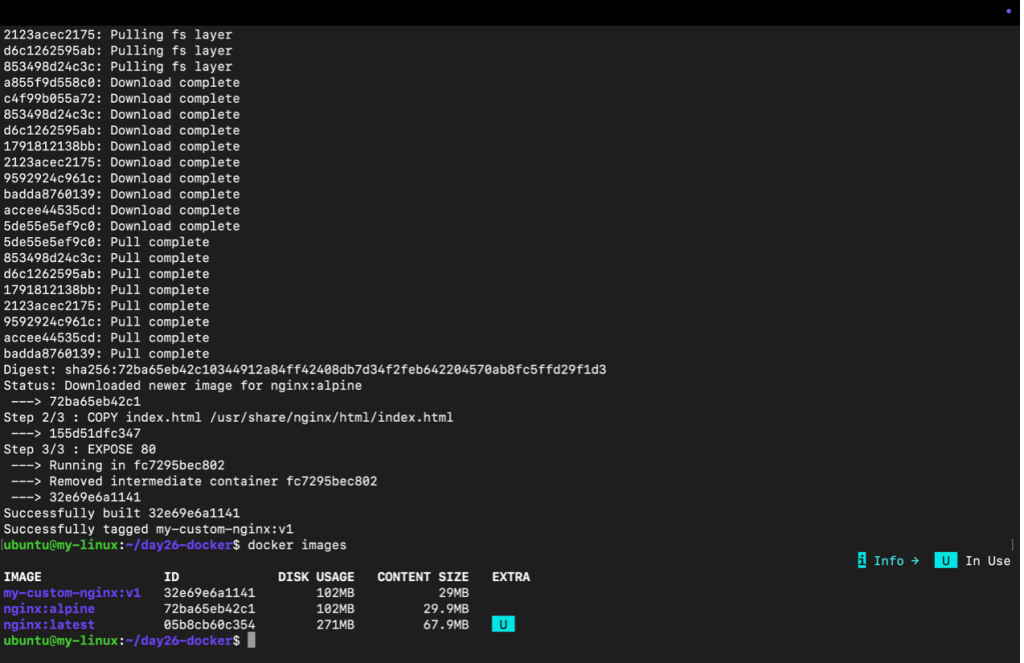The height and width of the screenshot is (663, 1024).
Task: Click the EXTRA column header
Action: click(511, 577)
